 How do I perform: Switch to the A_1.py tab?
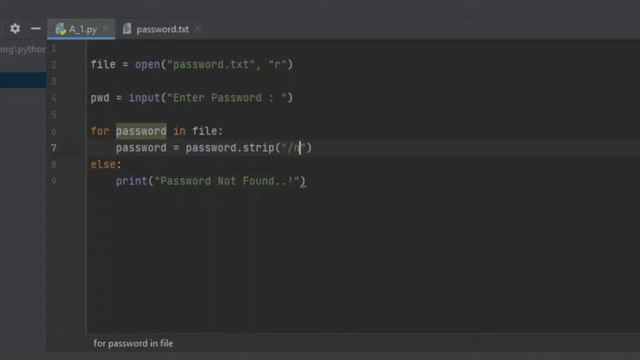click(x=81, y=29)
